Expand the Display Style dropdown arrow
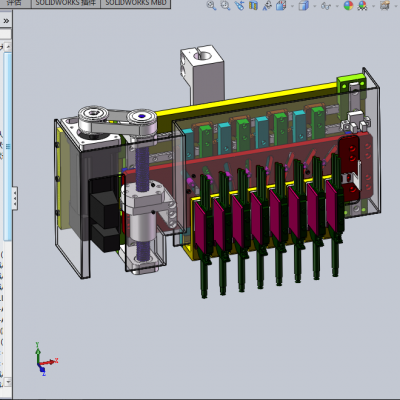 click(314, 6)
